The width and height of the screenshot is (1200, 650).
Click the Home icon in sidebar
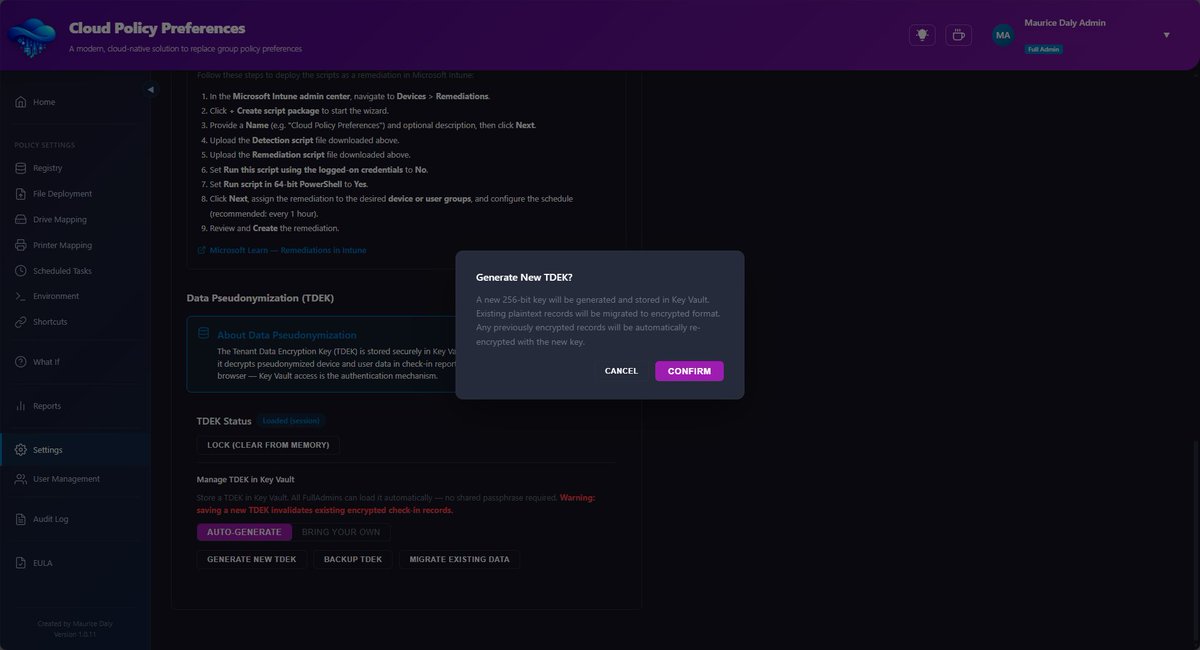click(x=21, y=102)
